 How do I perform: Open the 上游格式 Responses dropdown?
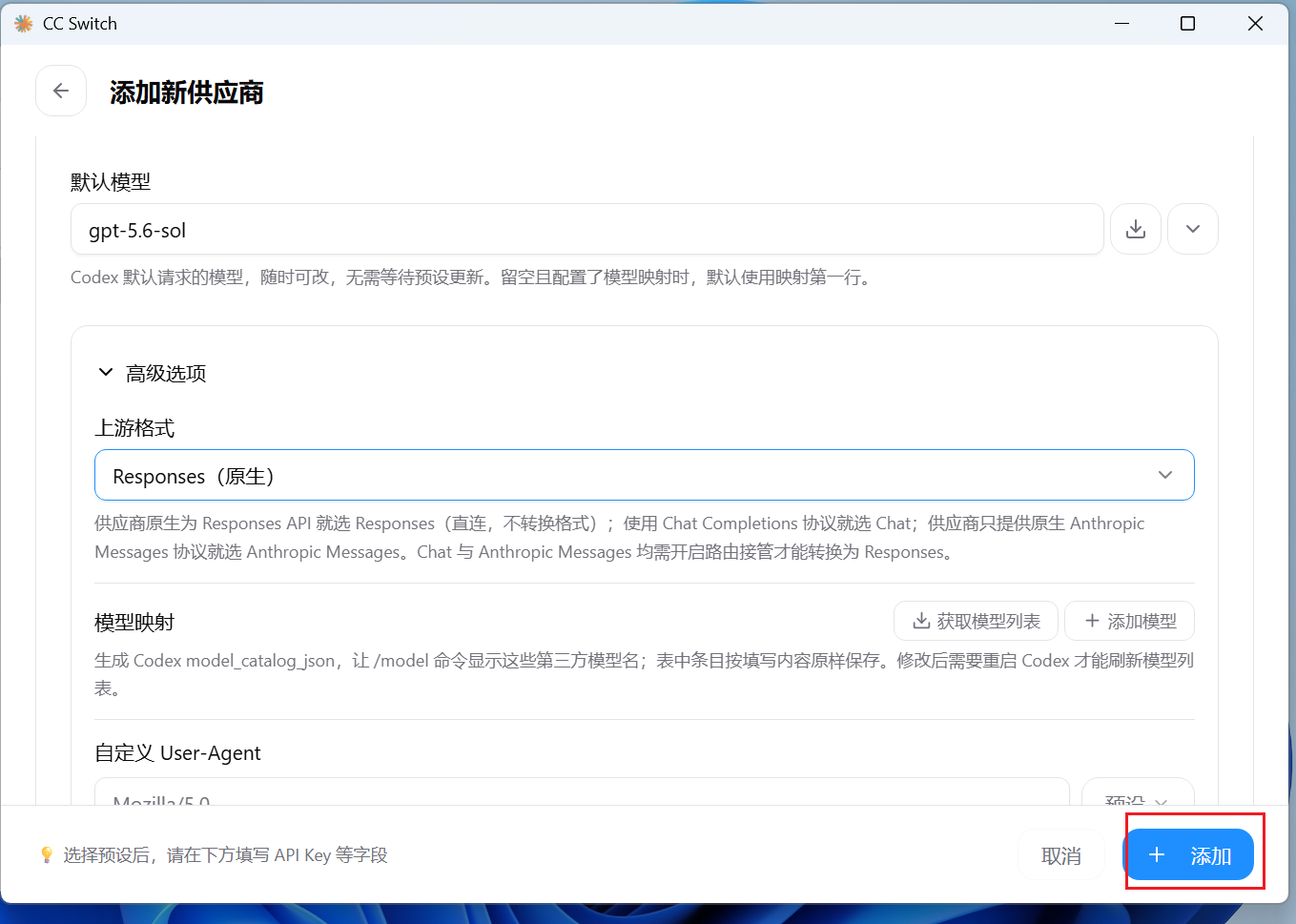645,475
